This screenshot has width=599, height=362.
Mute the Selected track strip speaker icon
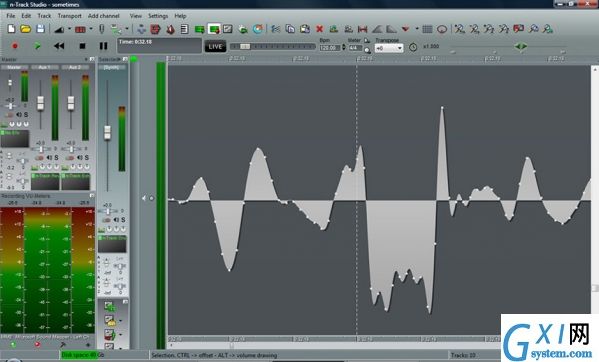tap(116, 220)
